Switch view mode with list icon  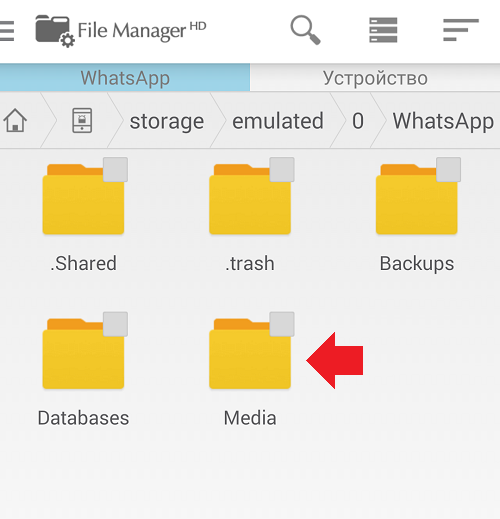pos(383,30)
